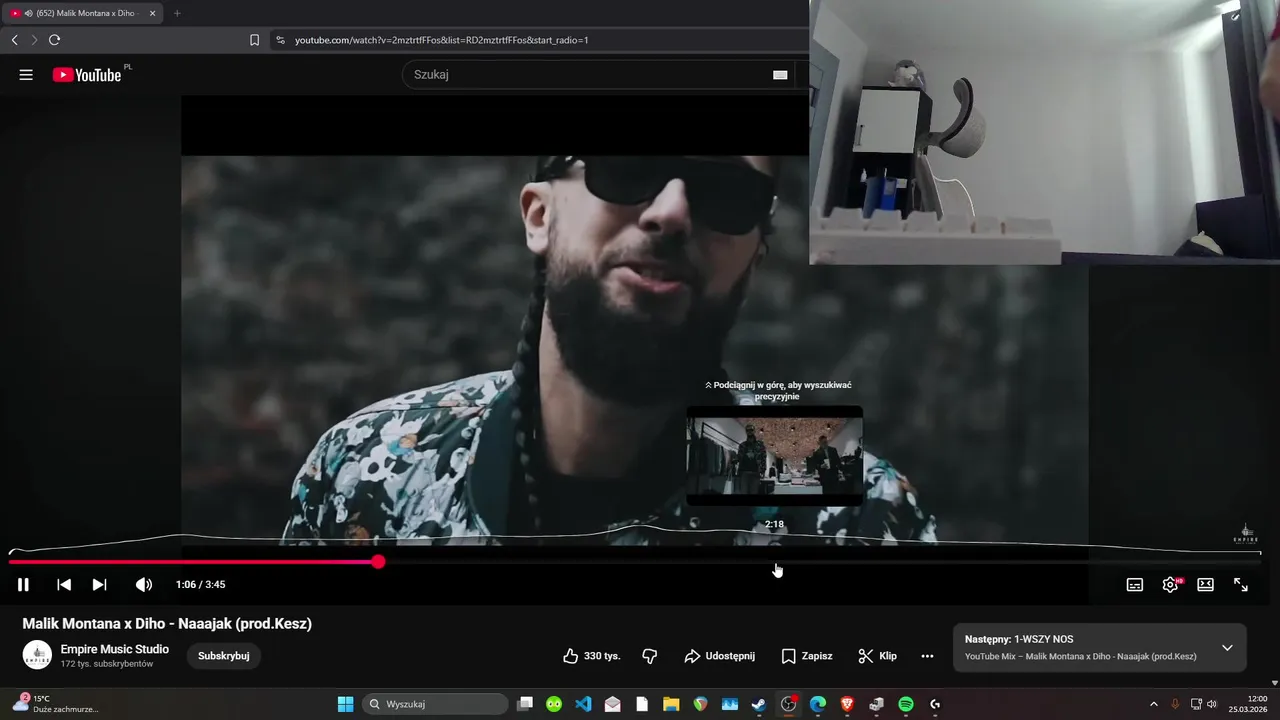Skip to previous video in playlist
The width and height of the screenshot is (1280, 720).
64,585
